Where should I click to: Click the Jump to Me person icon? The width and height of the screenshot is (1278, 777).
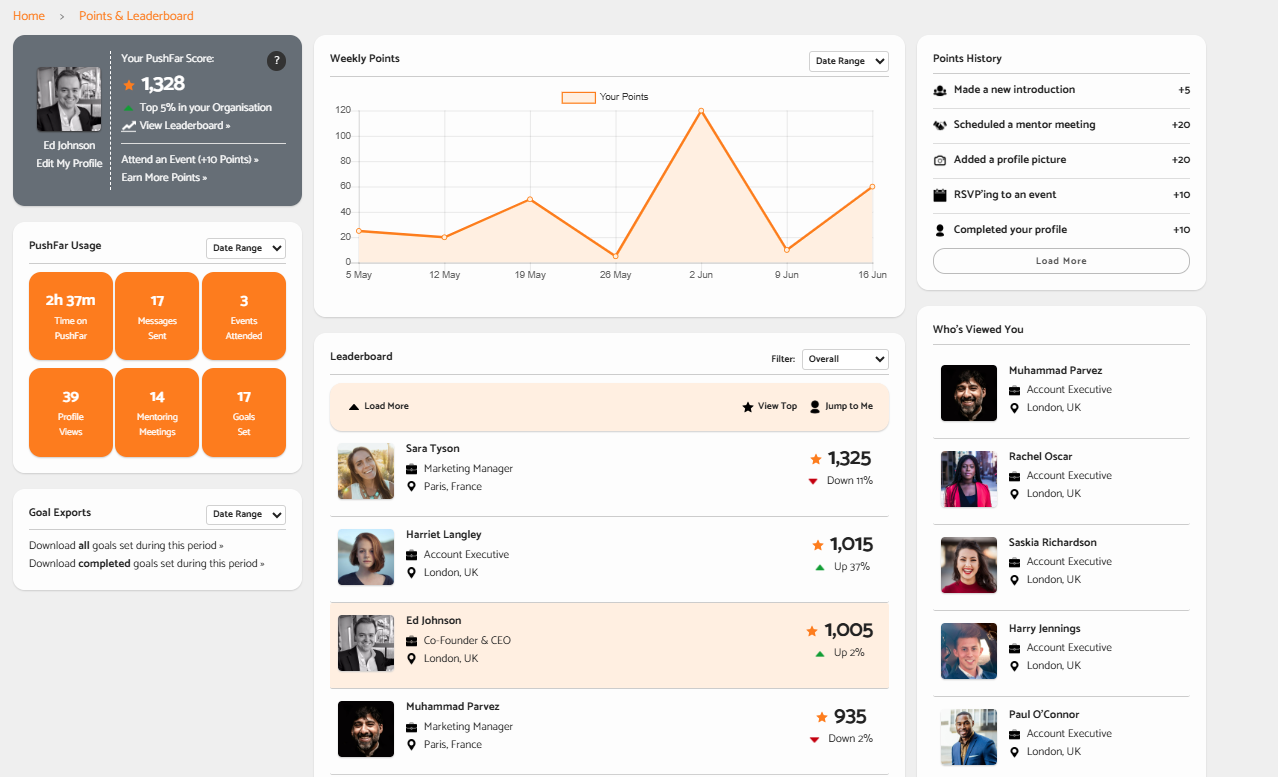coord(815,407)
